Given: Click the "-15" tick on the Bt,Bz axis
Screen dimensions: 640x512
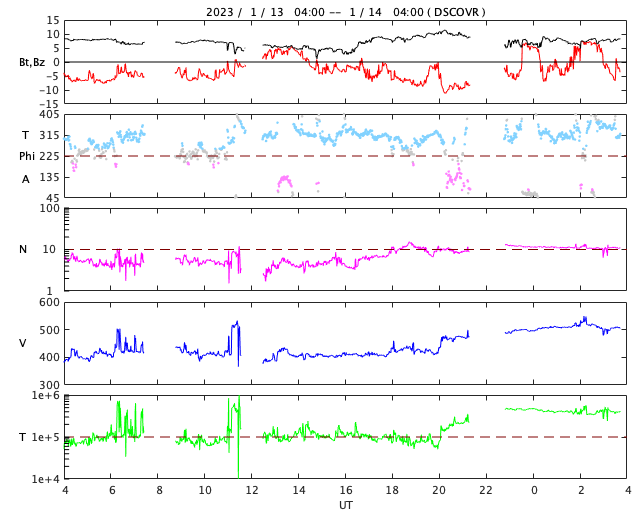Looking at the screenshot, I should point(49,105).
